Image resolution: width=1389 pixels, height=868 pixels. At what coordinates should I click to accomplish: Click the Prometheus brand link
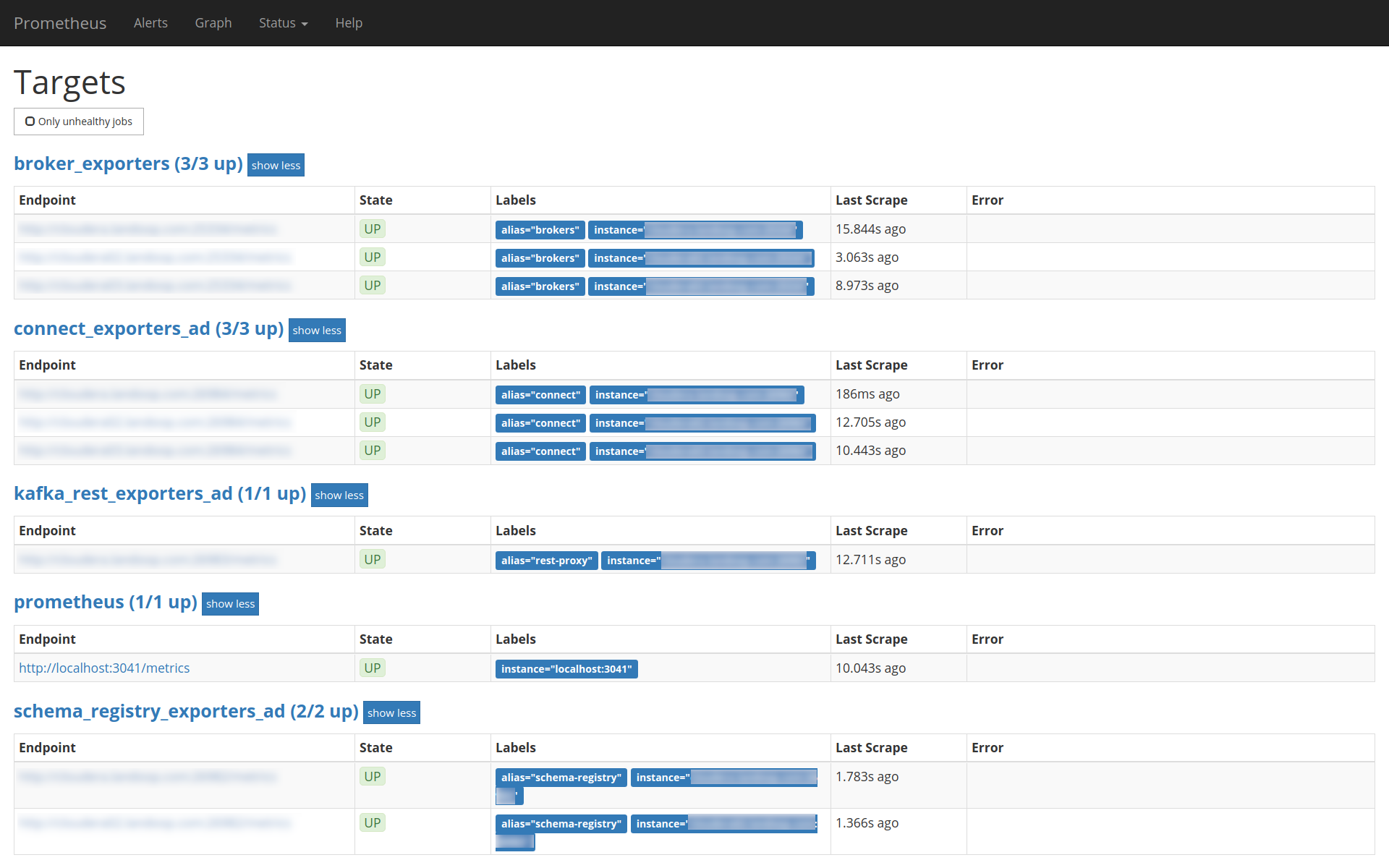(x=60, y=23)
